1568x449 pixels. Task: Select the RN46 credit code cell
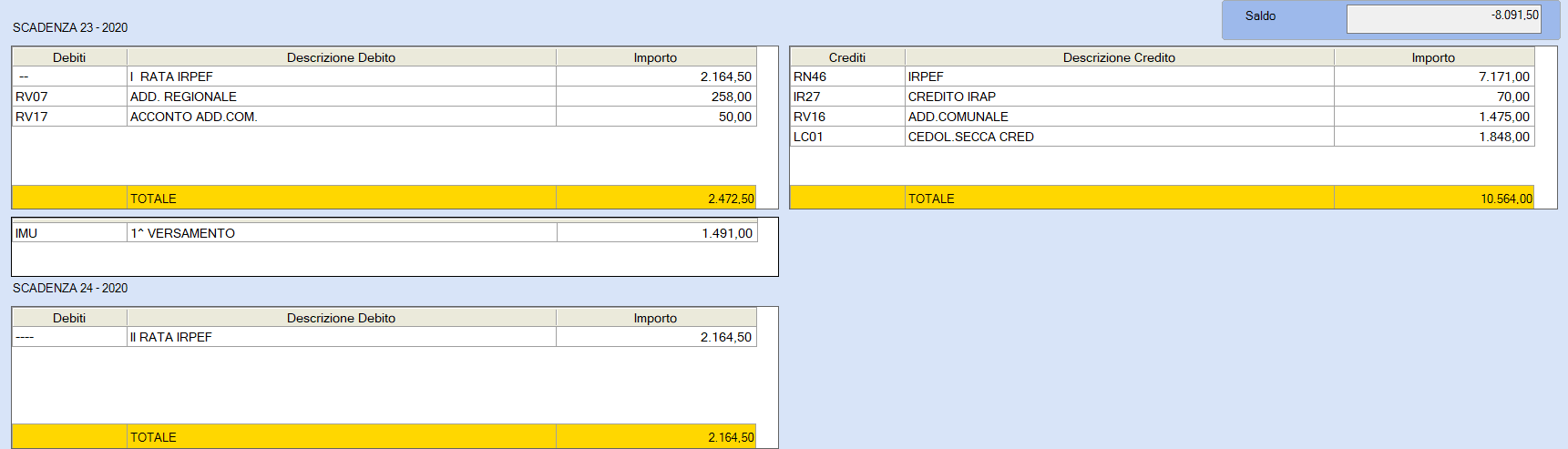(x=847, y=77)
